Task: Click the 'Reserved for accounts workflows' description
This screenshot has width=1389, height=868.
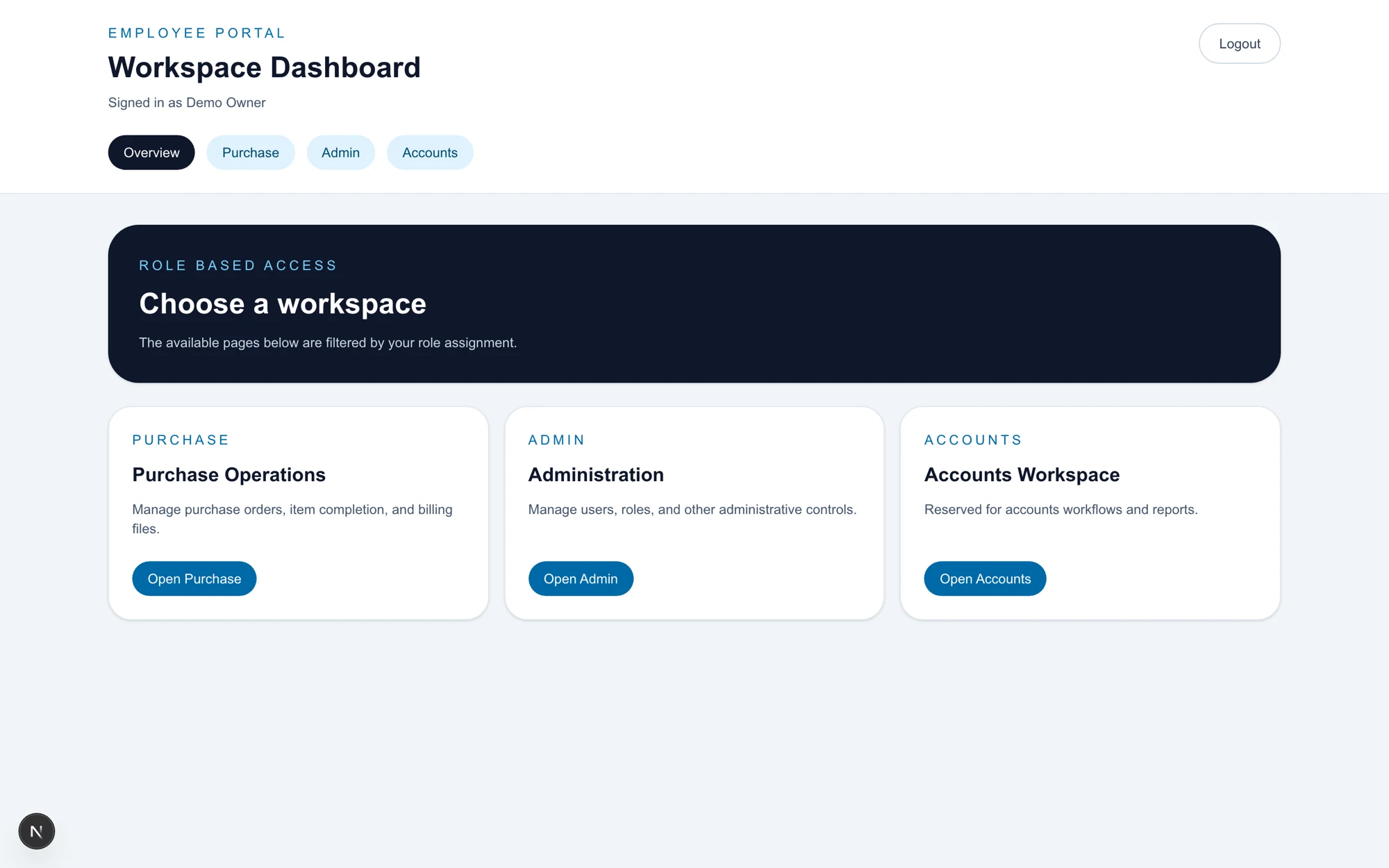Action: (x=1061, y=509)
